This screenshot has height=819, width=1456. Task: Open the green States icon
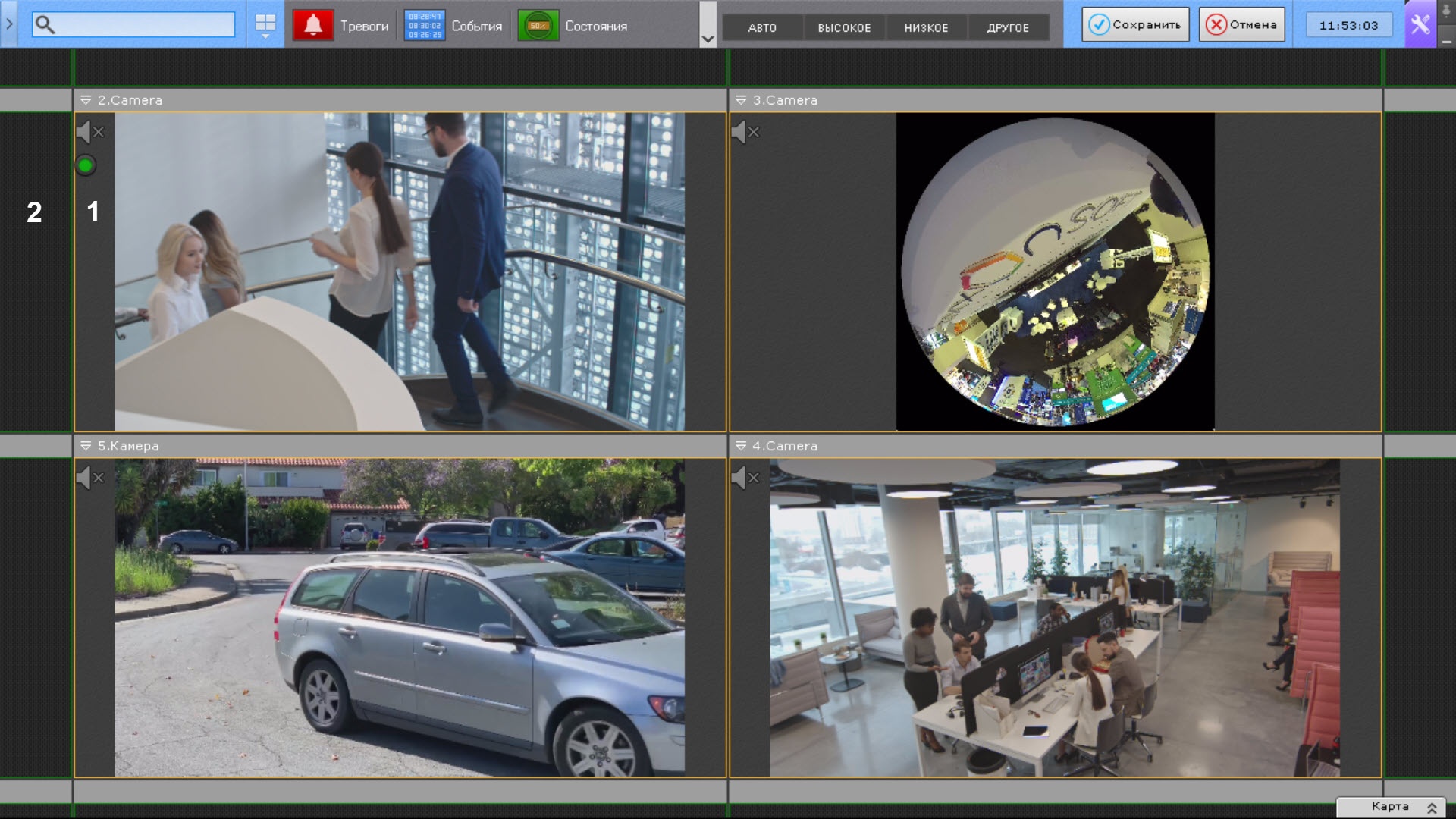(x=538, y=25)
